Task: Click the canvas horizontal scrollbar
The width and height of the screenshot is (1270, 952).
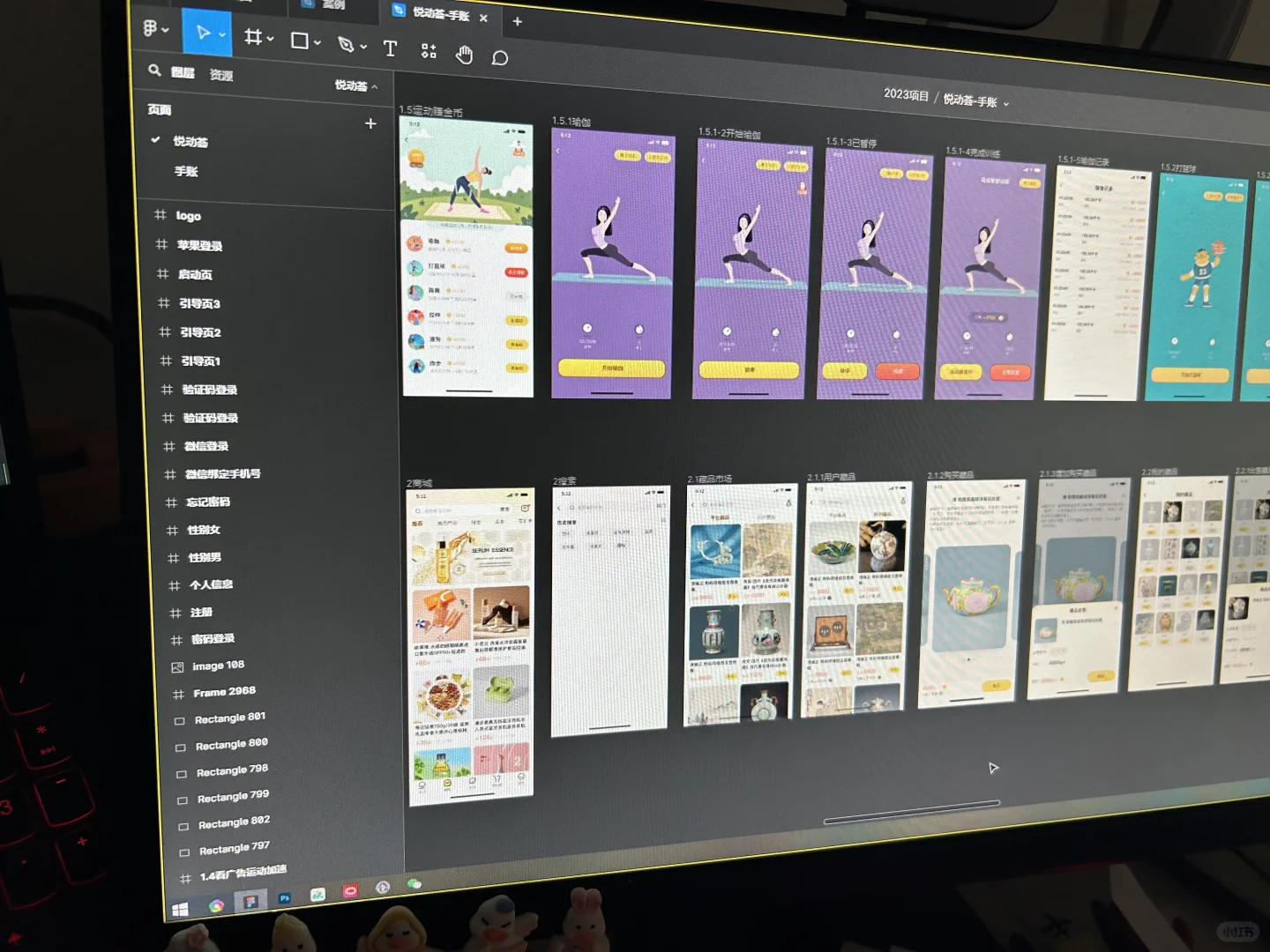Action: (912, 812)
